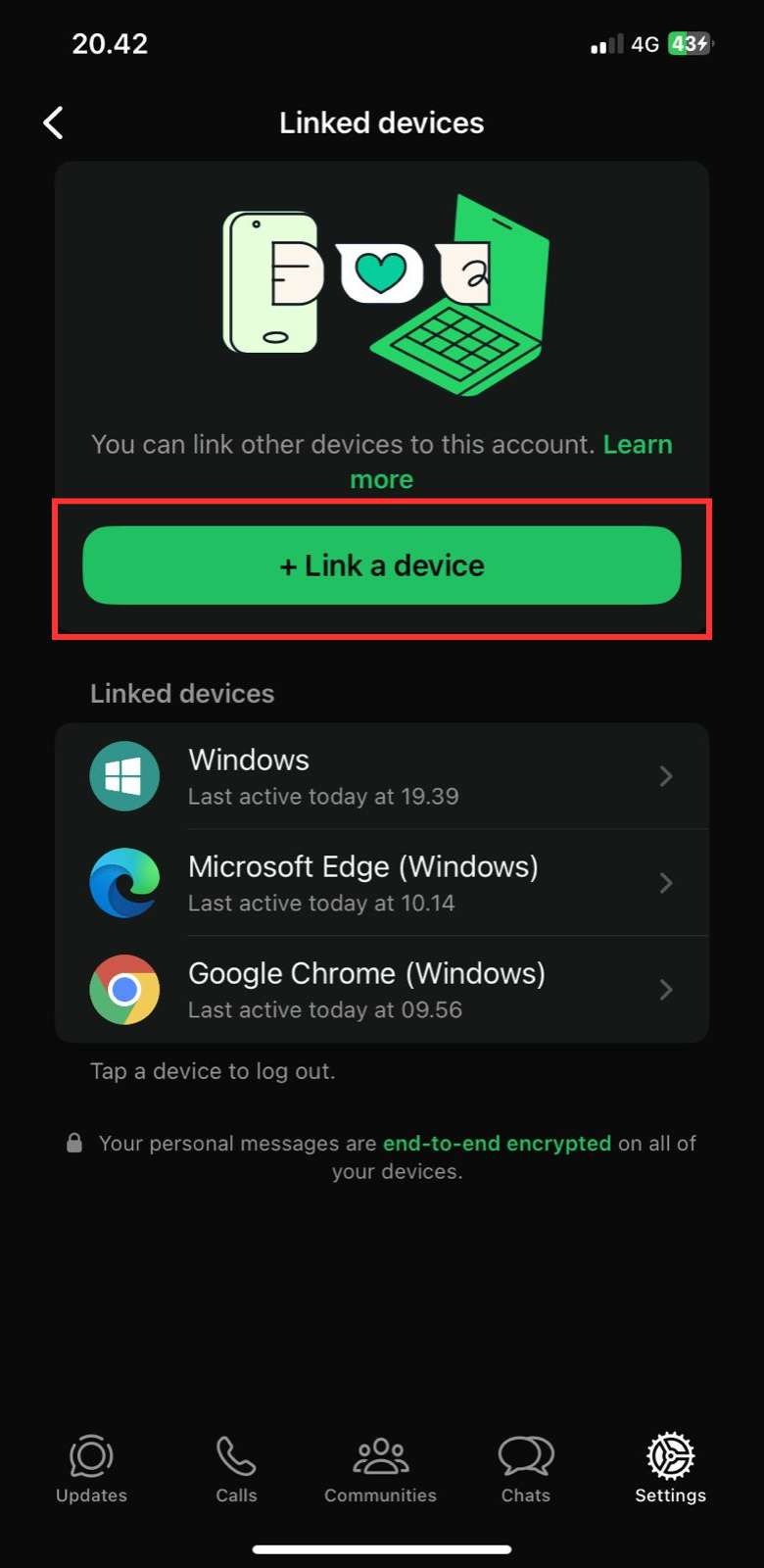Open the end-to-end encrypted link
764x1568 pixels.
(497, 1143)
